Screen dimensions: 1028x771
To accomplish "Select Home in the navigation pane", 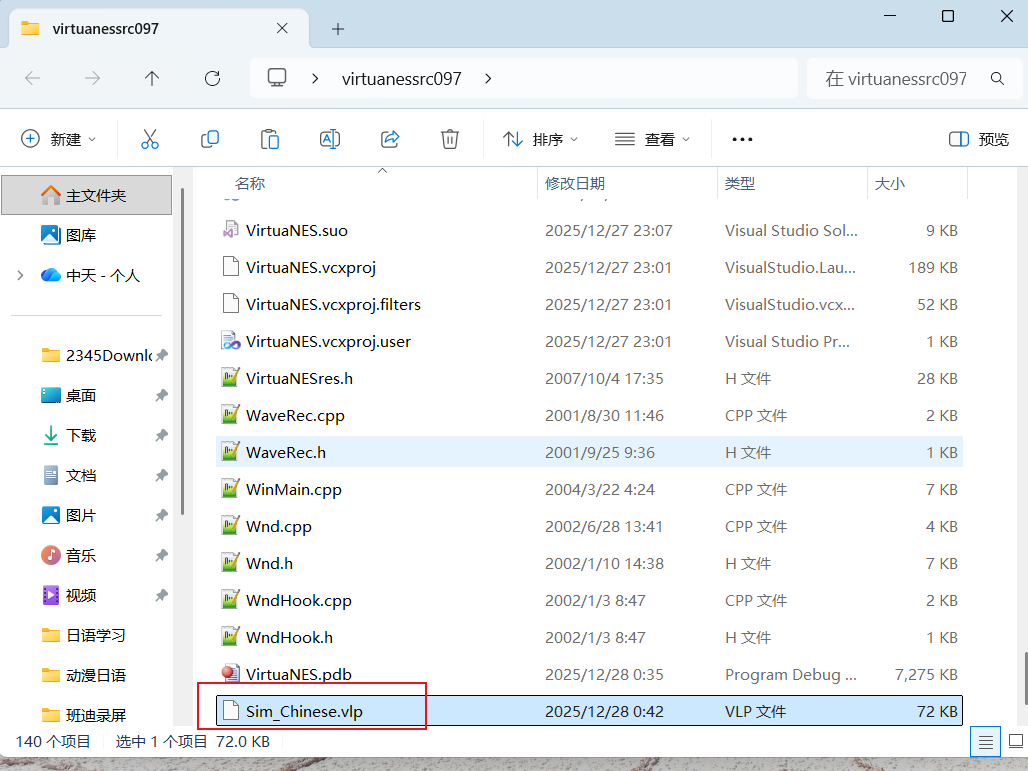I will (87, 195).
